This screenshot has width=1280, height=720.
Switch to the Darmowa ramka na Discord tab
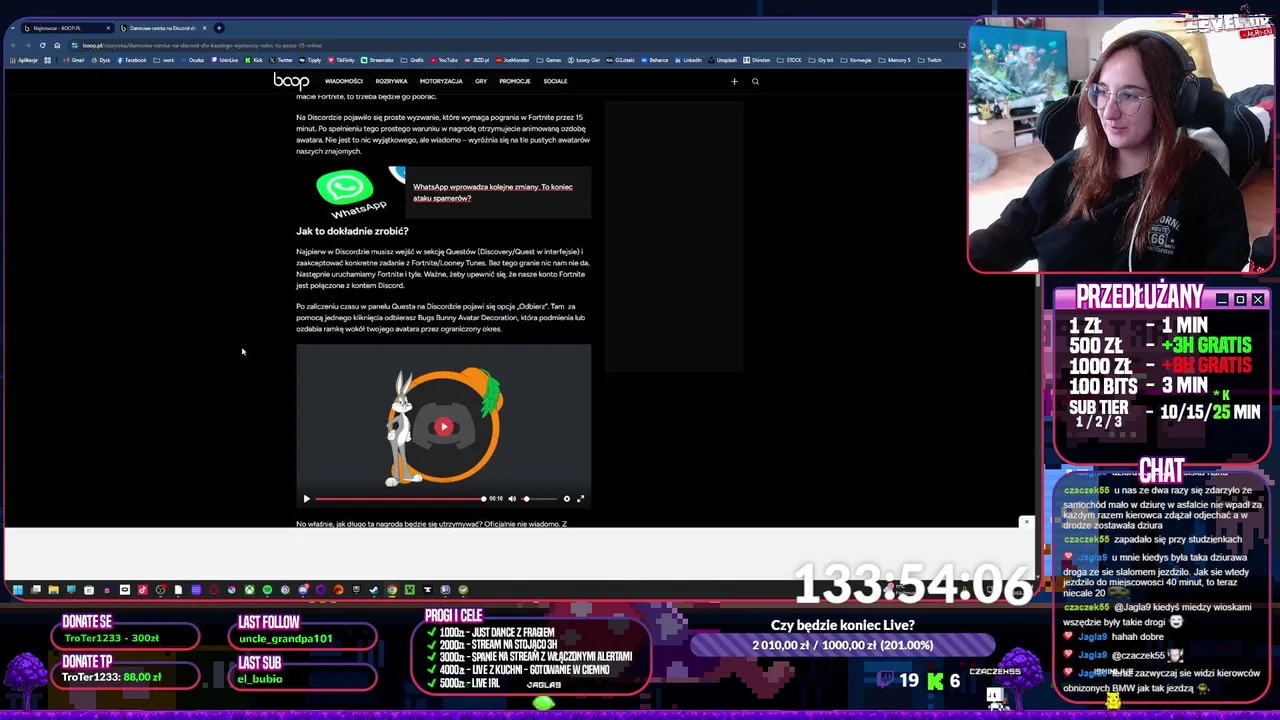162,28
